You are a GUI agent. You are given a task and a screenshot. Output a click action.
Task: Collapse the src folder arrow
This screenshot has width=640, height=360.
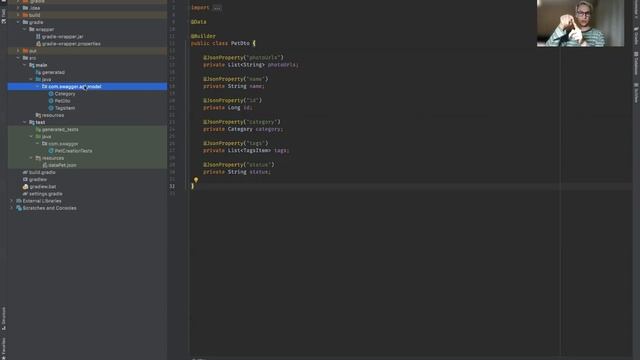(x=18, y=58)
